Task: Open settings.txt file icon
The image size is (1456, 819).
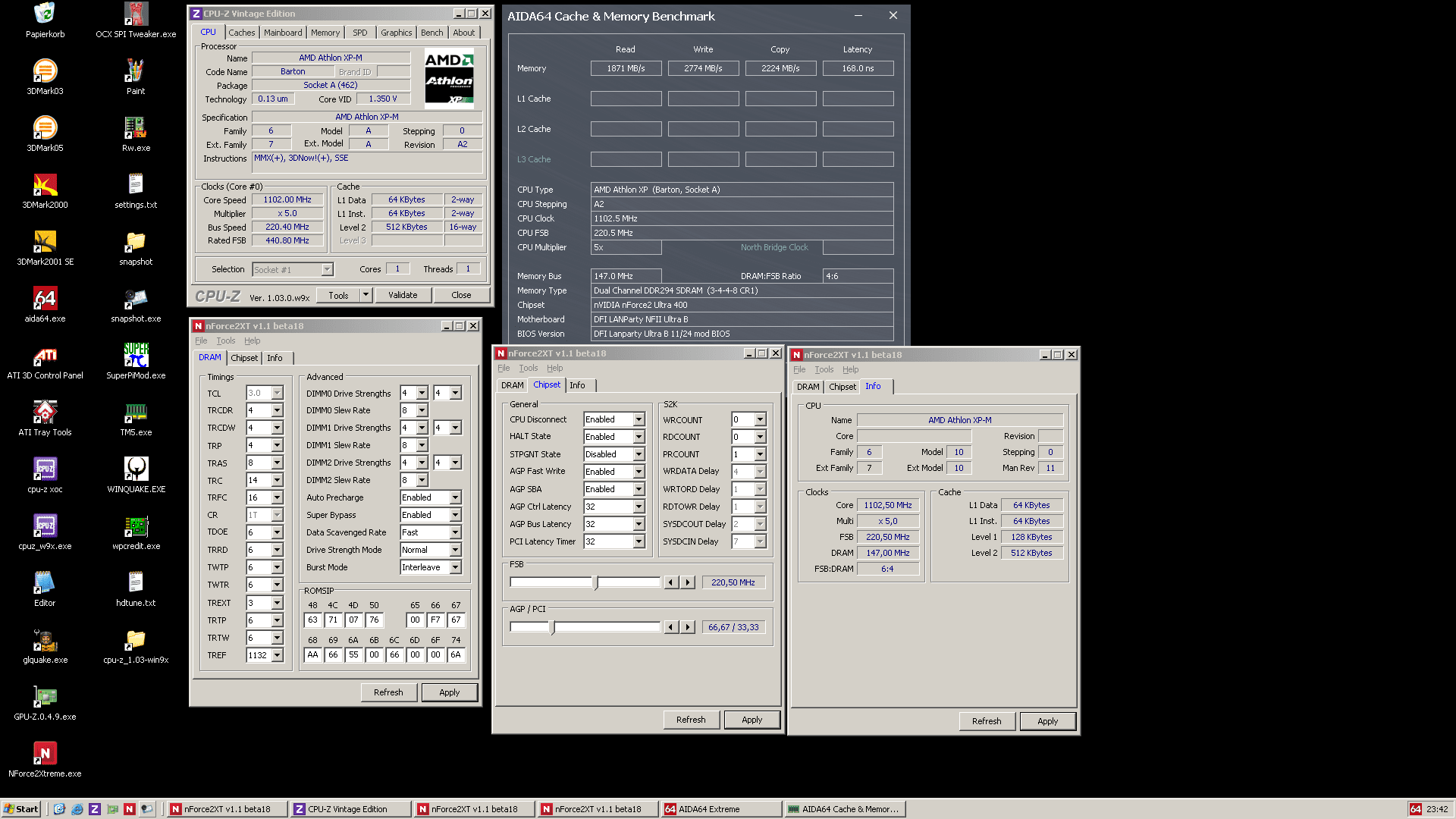Action: point(136,191)
